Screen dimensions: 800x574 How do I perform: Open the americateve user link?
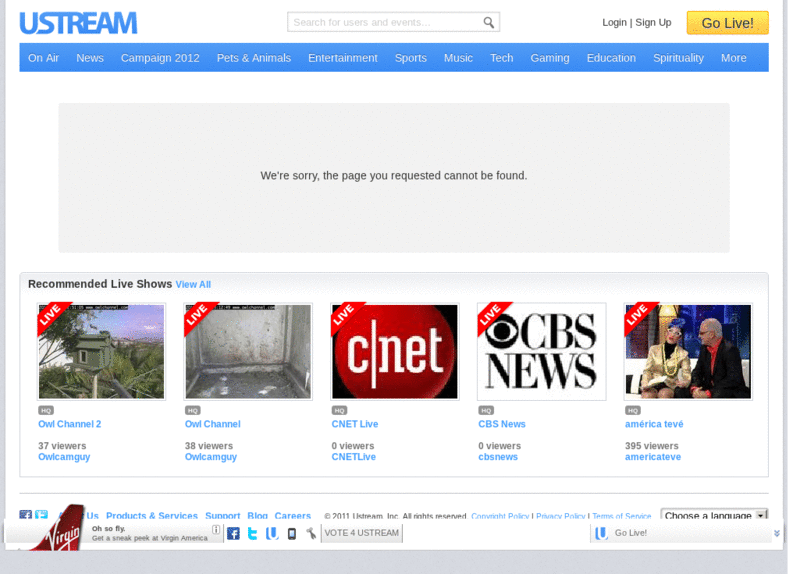pos(653,457)
